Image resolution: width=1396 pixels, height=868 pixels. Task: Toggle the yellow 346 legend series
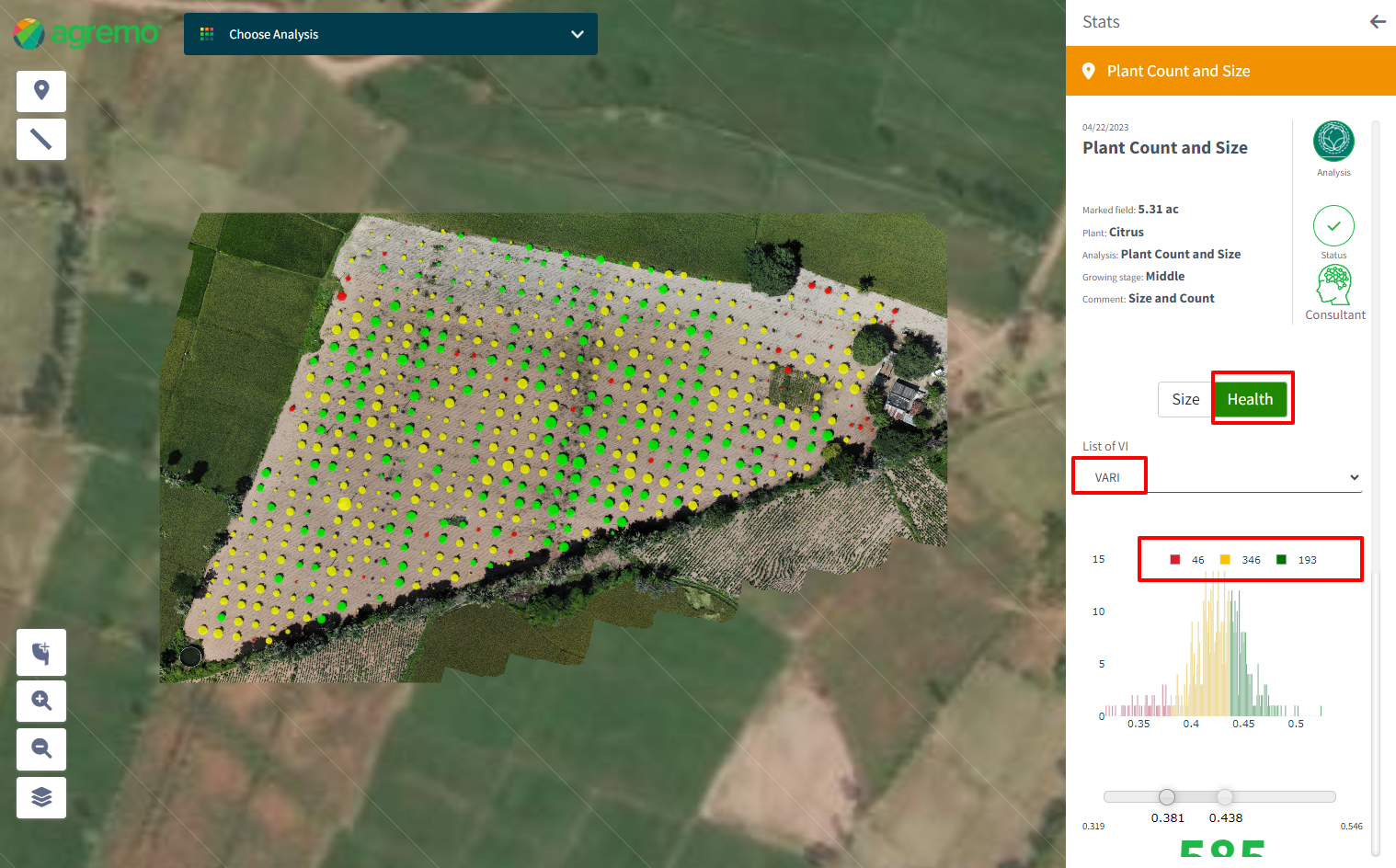coord(1240,560)
